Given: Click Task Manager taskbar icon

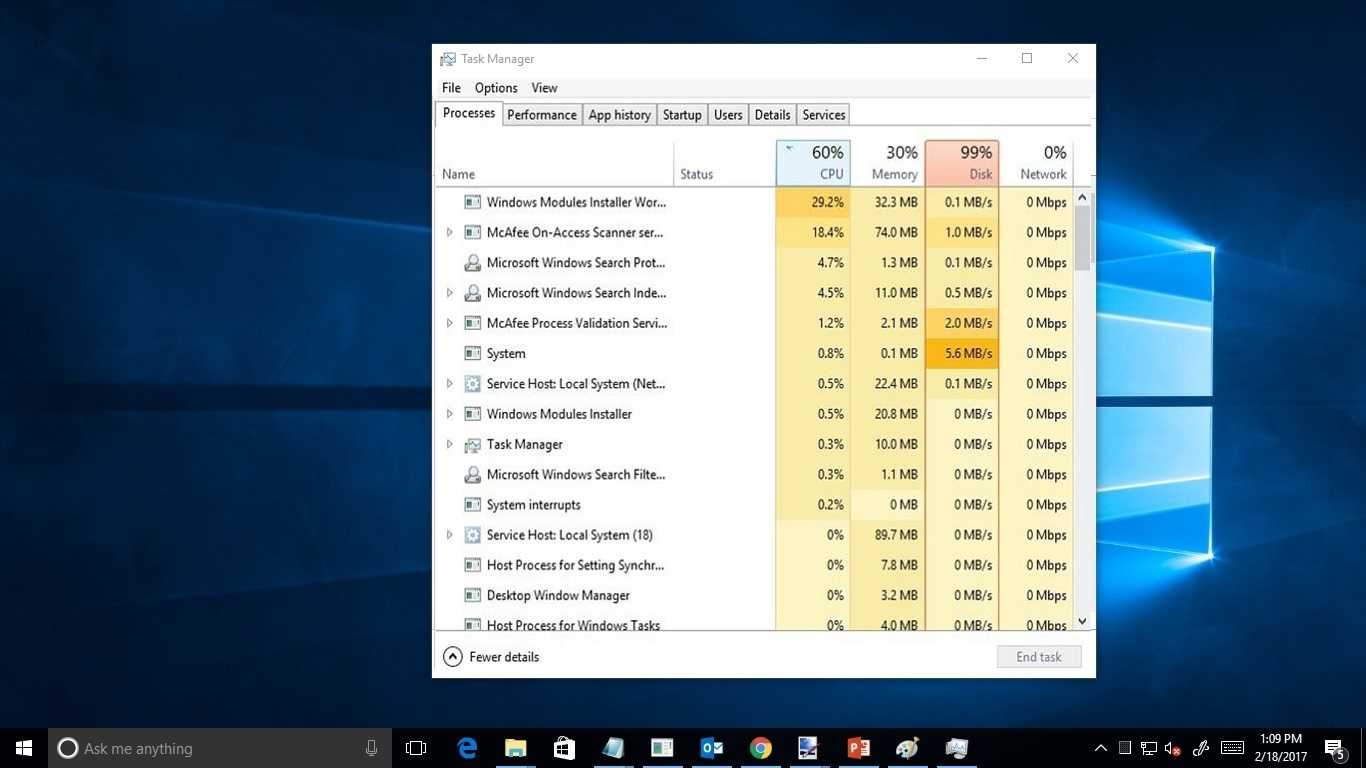Looking at the screenshot, I should click(956, 748).
